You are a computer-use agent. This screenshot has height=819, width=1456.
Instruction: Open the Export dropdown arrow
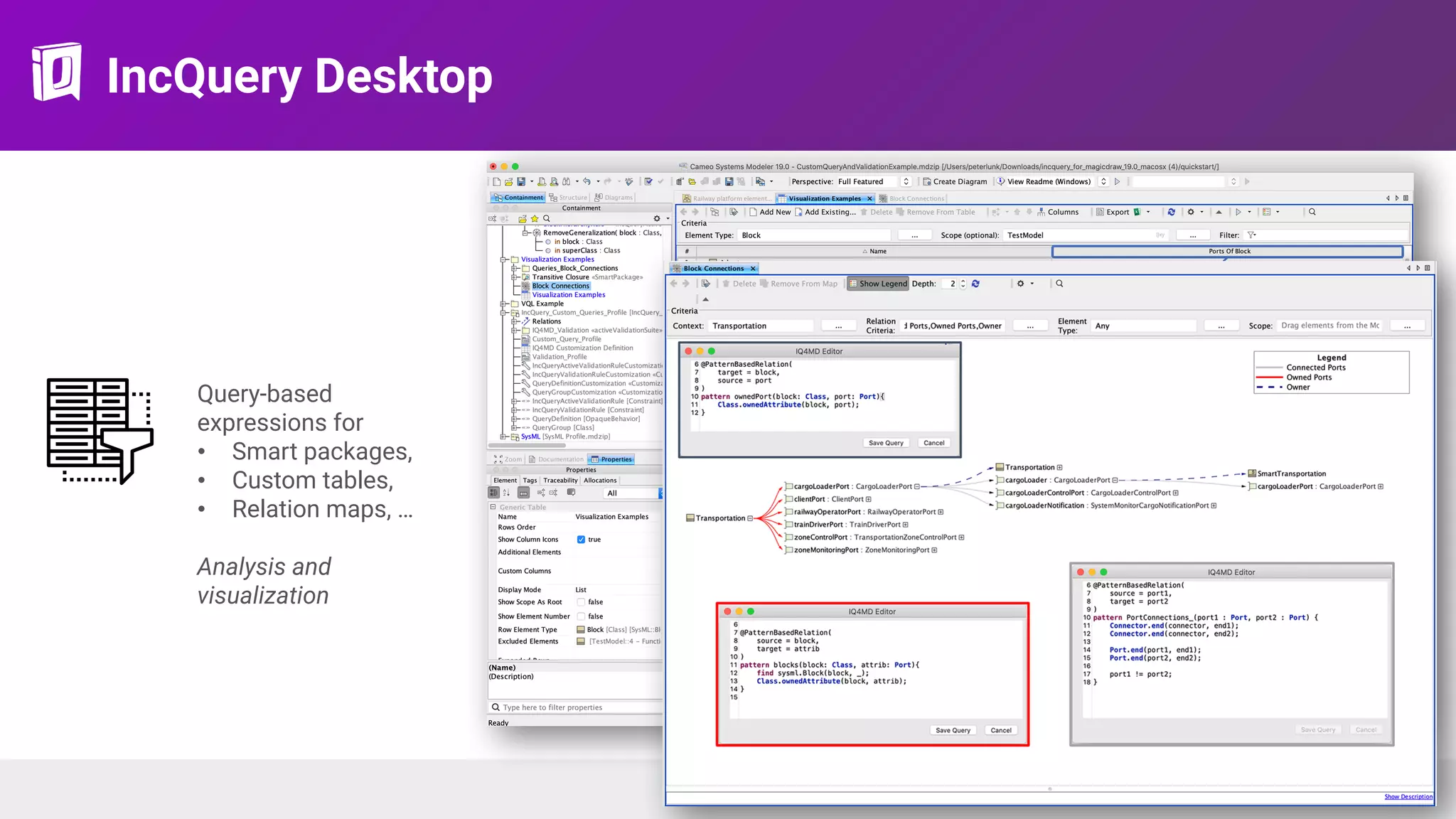[x=1148, y=212]
